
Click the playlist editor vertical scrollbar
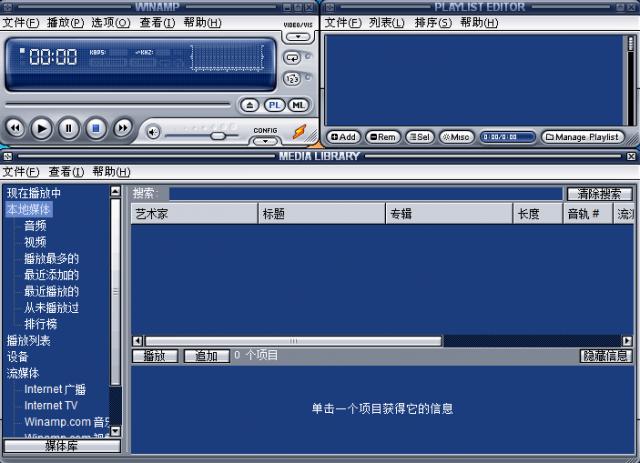(631, 80)
